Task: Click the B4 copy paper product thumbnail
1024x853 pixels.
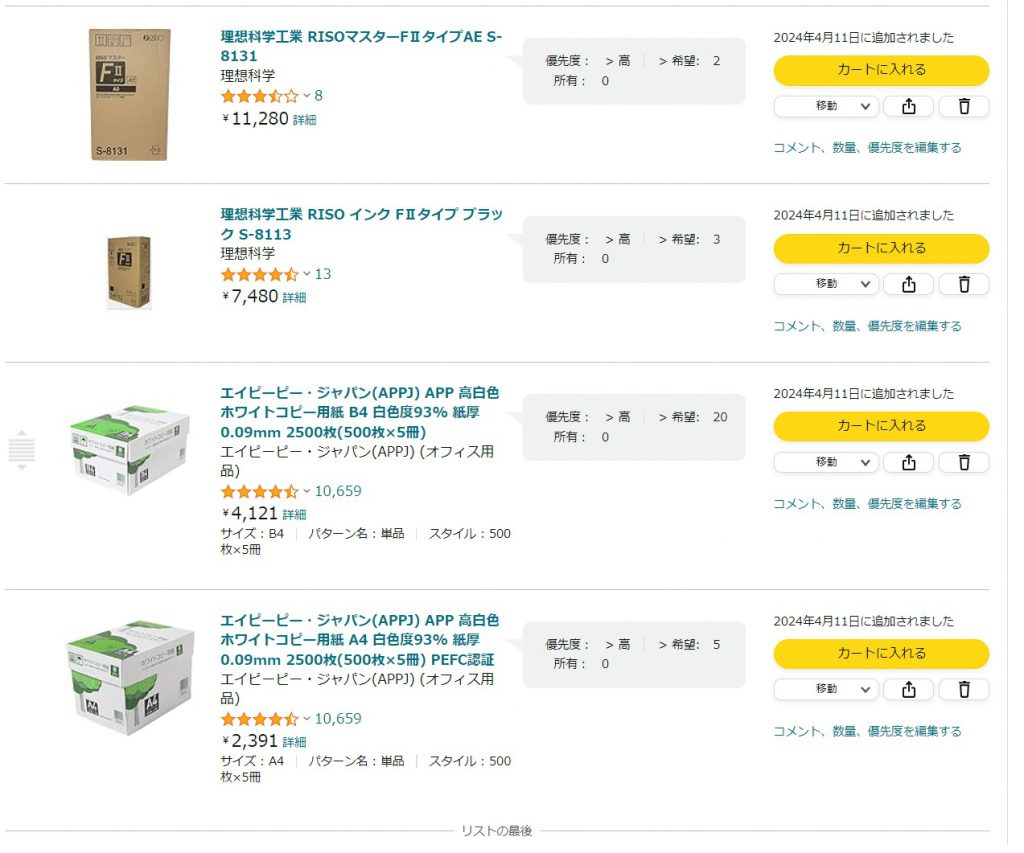Action: pyautogui.click(x=129, y=450)
